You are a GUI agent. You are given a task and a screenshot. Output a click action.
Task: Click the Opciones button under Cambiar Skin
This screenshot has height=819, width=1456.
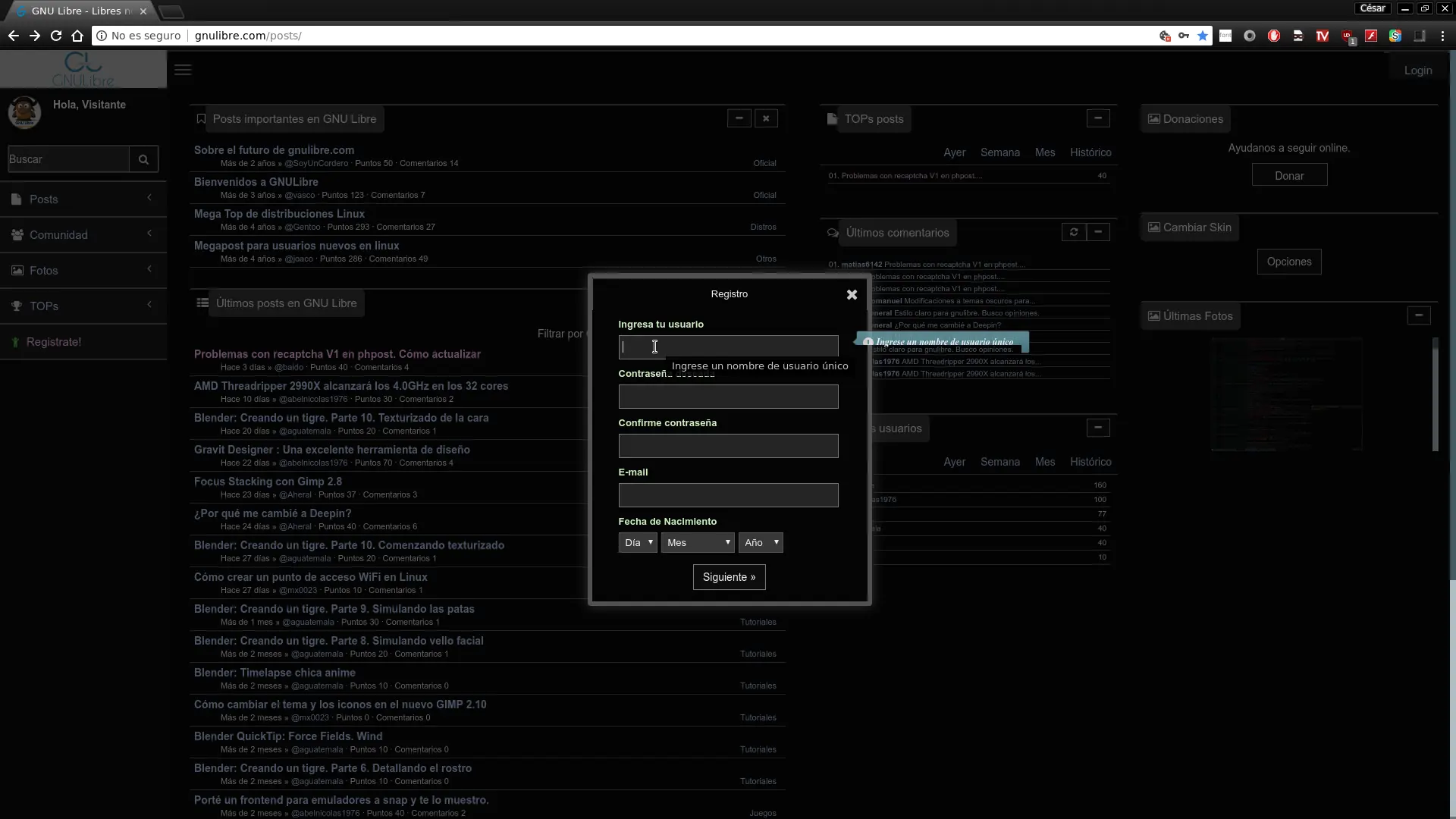point(1288,262)
